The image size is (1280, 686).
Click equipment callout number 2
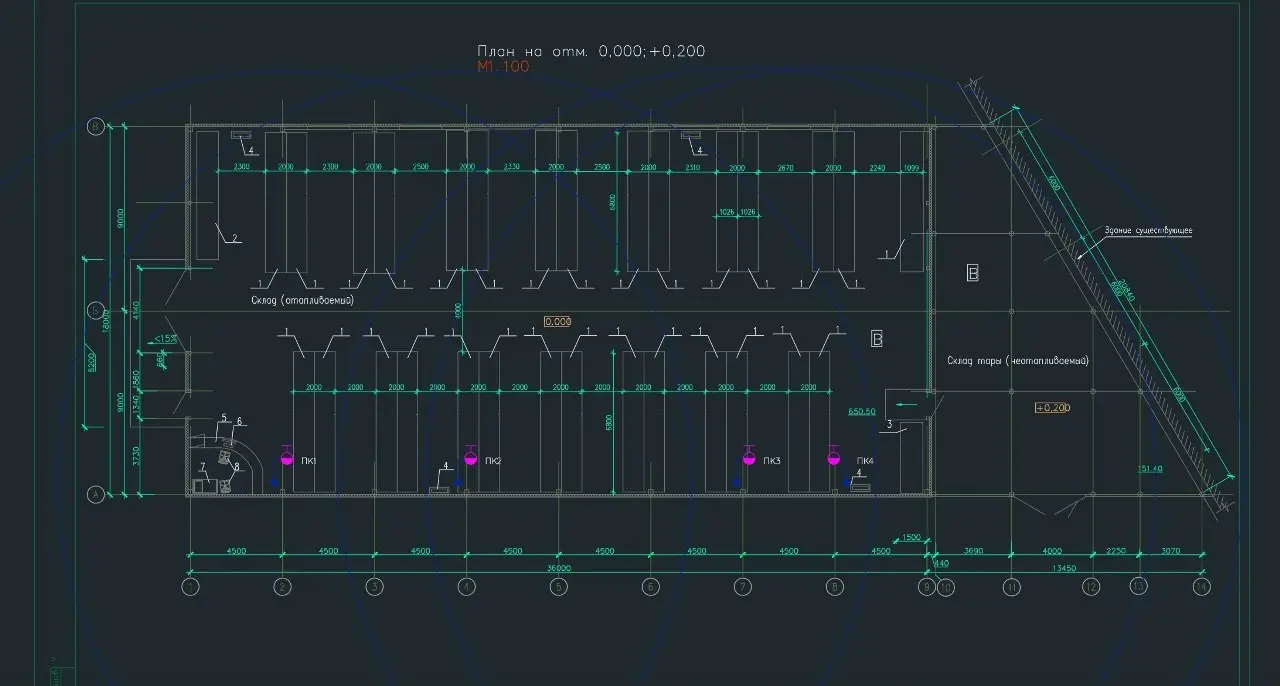(x=234, y=238)
